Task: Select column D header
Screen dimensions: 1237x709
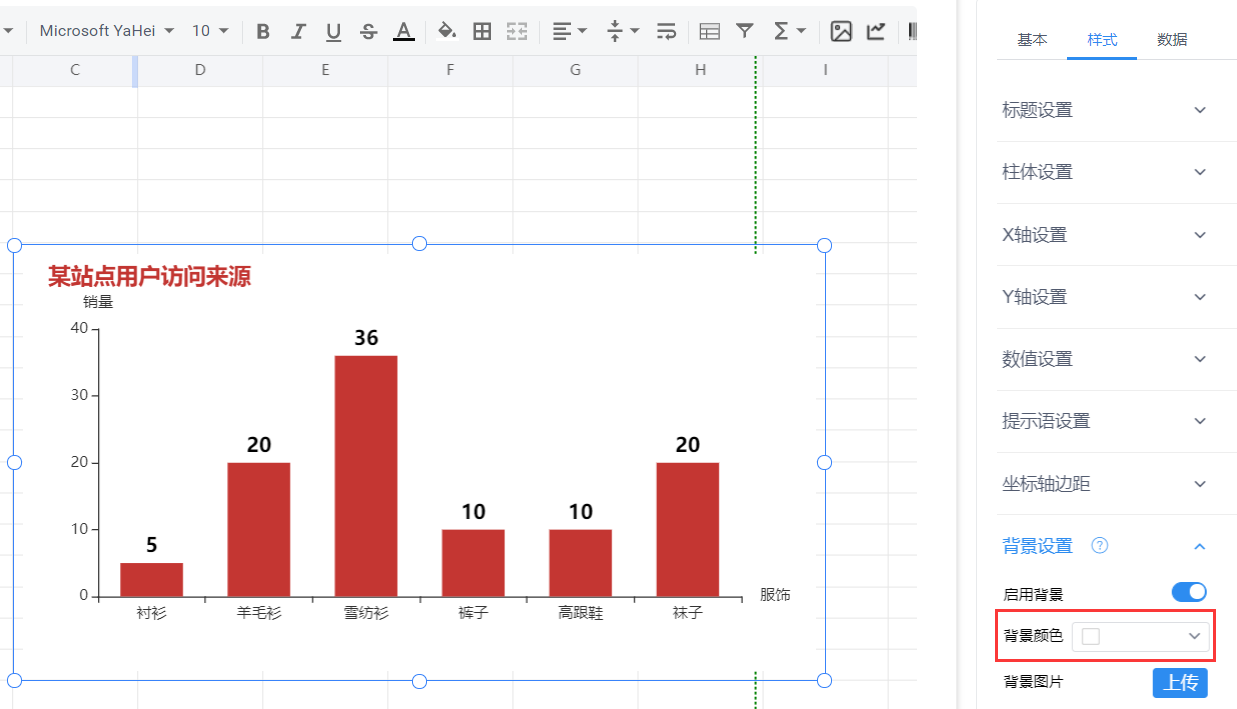Action: [200, 70]
